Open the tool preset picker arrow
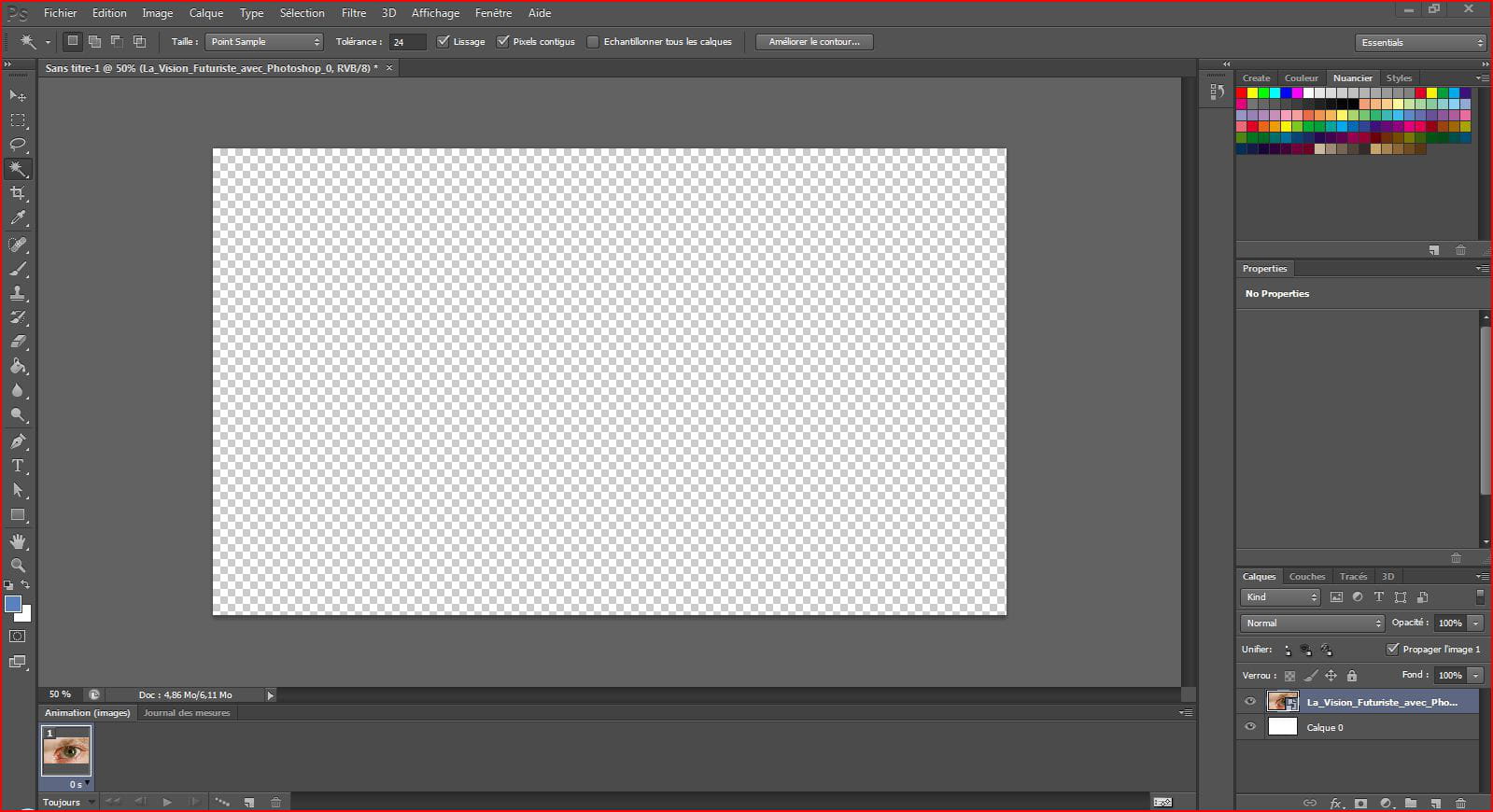1493x812 pixels. 48,42
